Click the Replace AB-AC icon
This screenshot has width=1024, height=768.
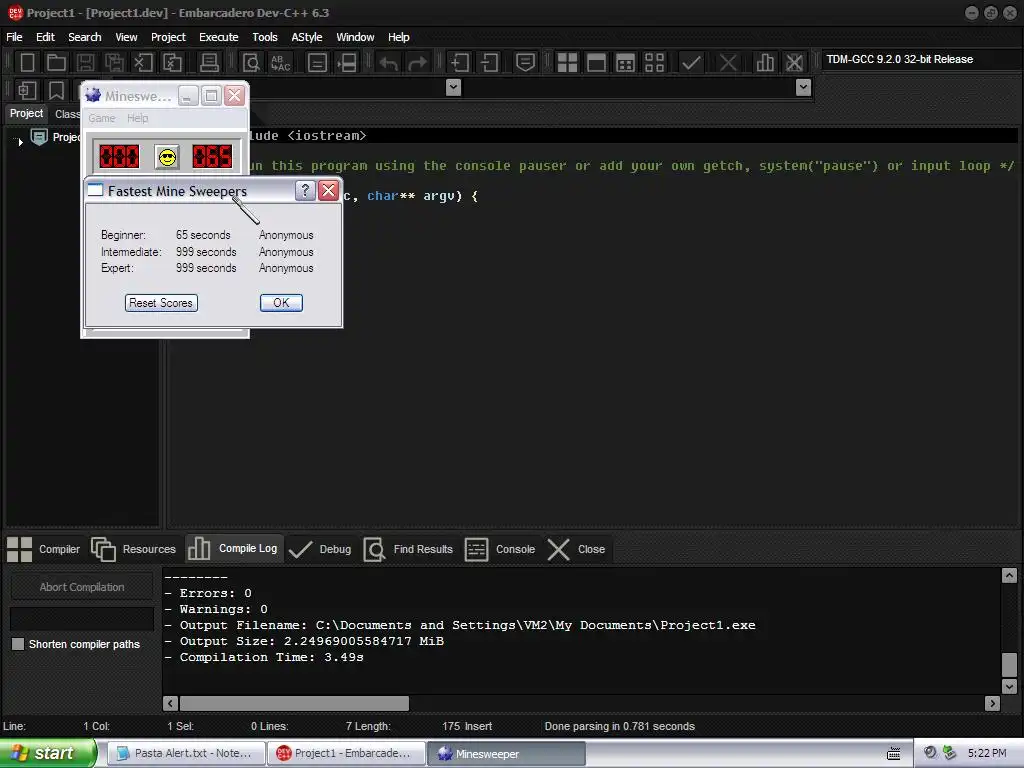tap(281, 63)
